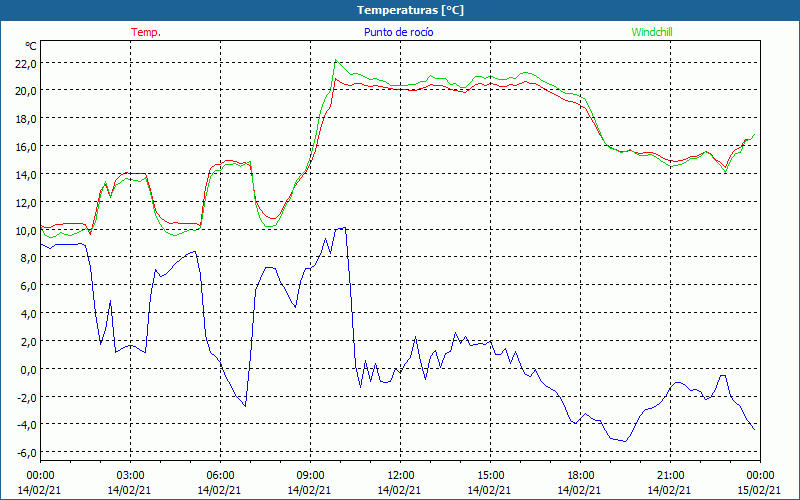This screenshot has height=500, width=800.
Task: Click the 12,0 y-axis value
Action: pyautogui.click(x=27, y=203)
